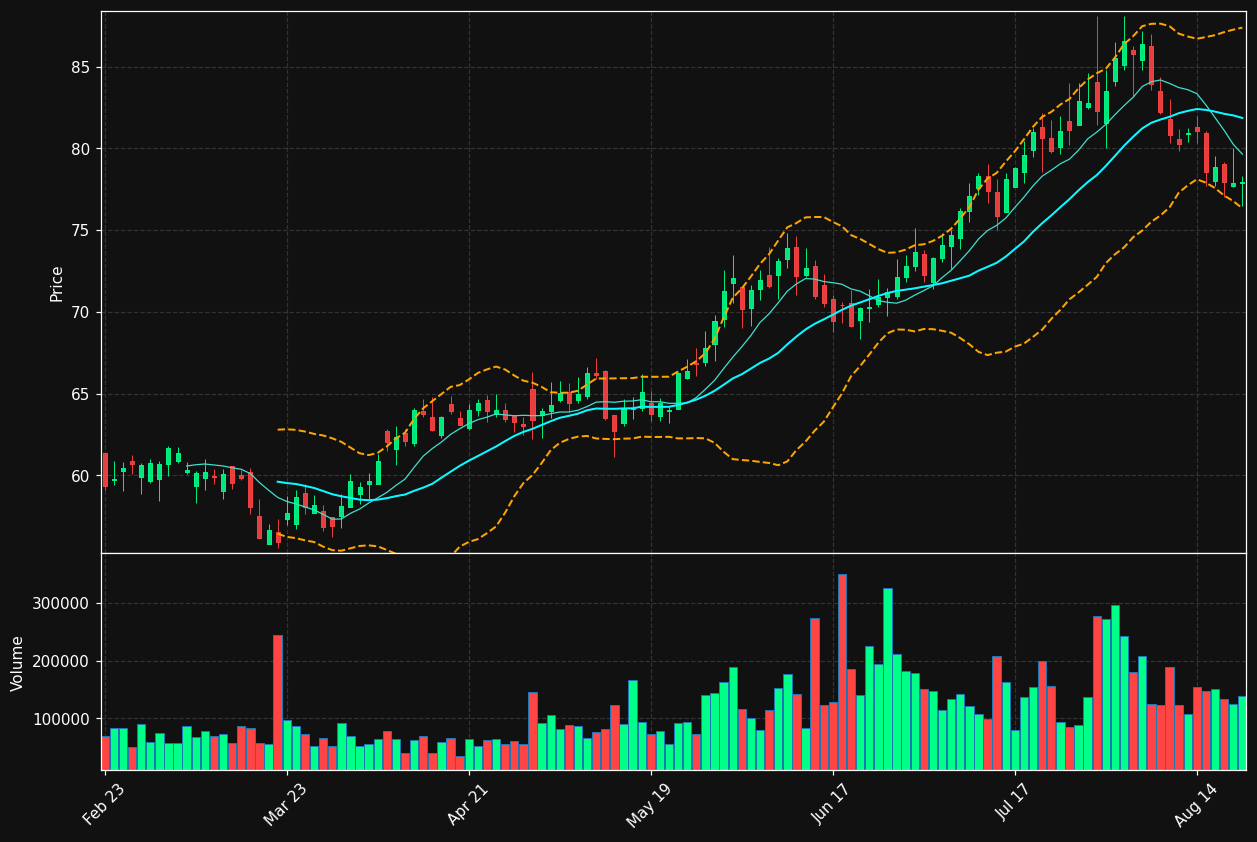Screen dimensions: 1257x842
Task: Click the tall red volume bar before Mar 23
Action: point(277,703)
